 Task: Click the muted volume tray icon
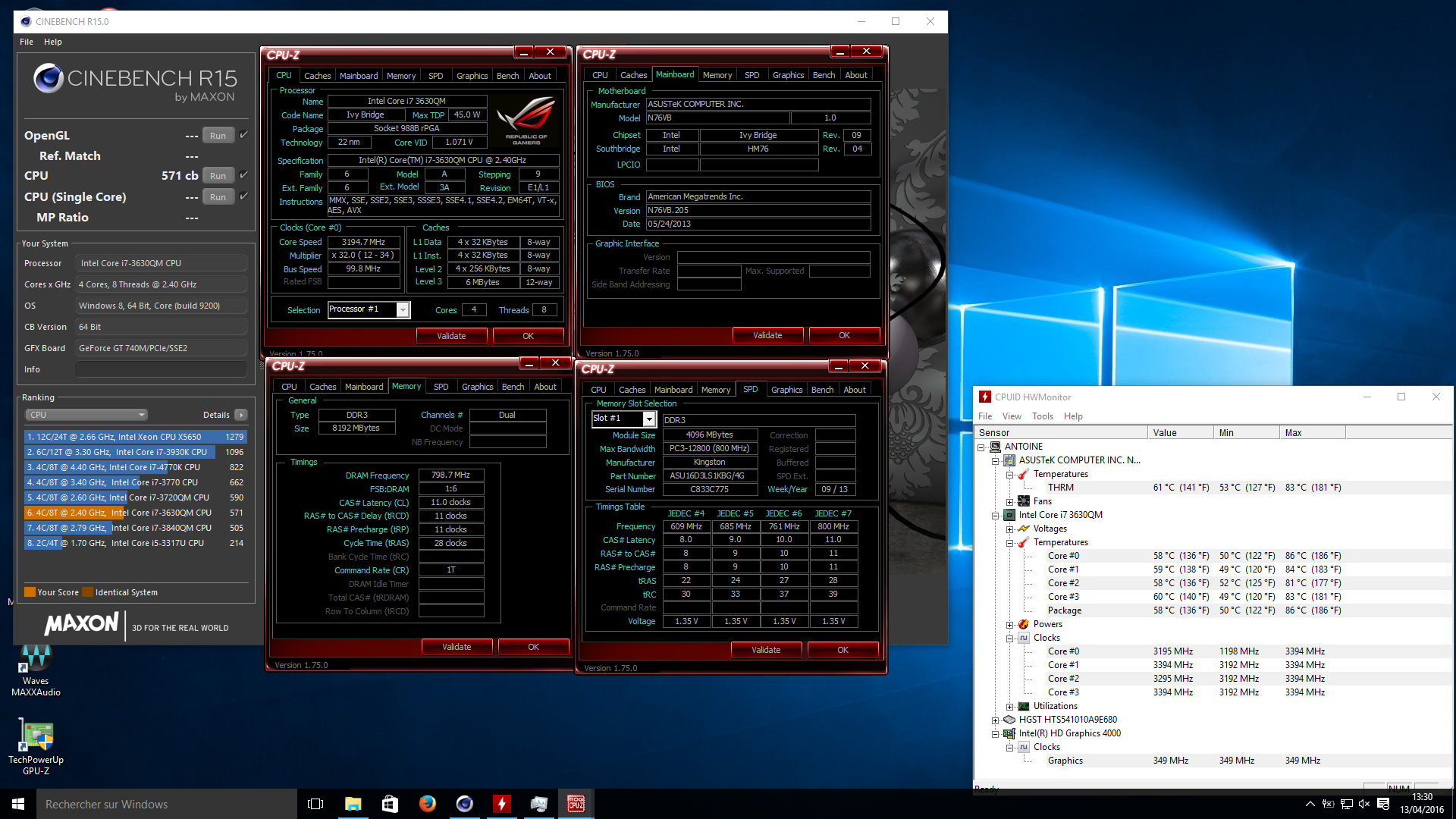[x=1364, y=804]
